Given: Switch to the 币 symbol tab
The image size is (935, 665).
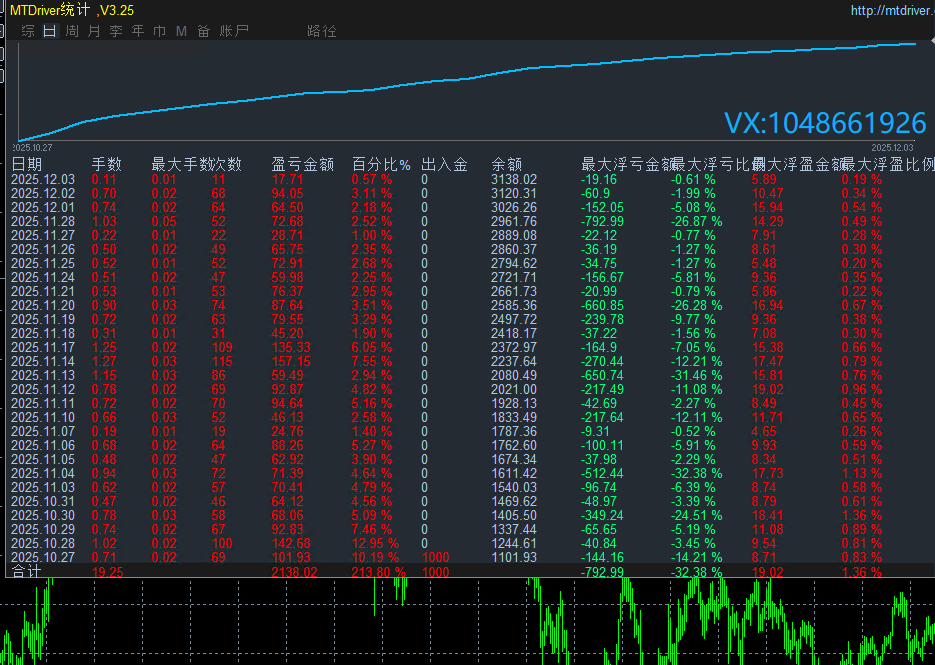Looking at the screenshot, I should coord(160,31).
